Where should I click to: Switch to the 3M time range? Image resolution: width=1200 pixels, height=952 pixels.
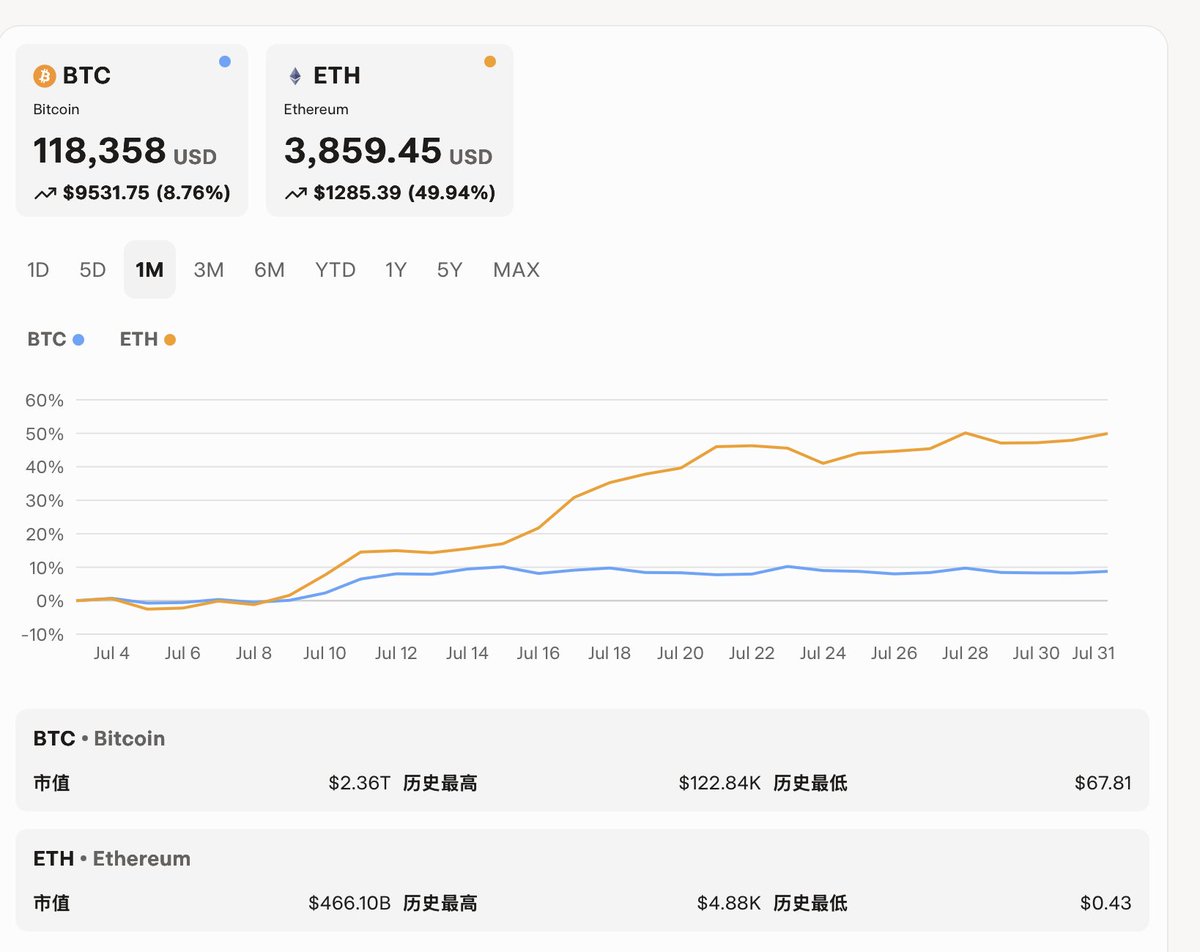[209, 270]
